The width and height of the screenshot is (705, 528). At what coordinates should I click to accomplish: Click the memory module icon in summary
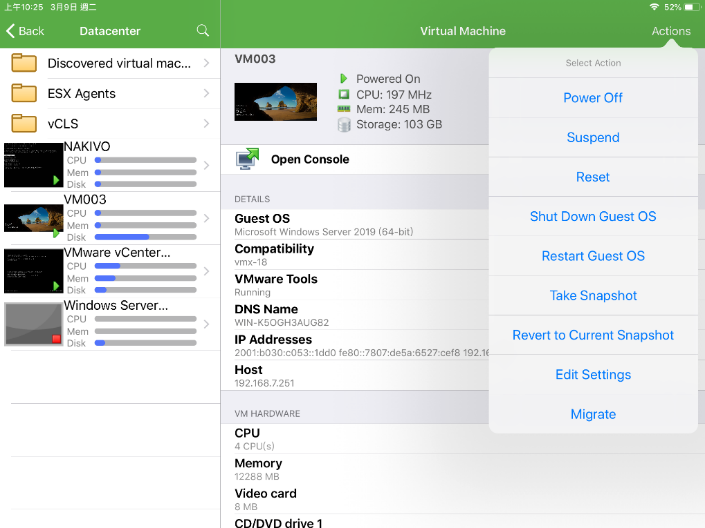click(x=344, y=109)
